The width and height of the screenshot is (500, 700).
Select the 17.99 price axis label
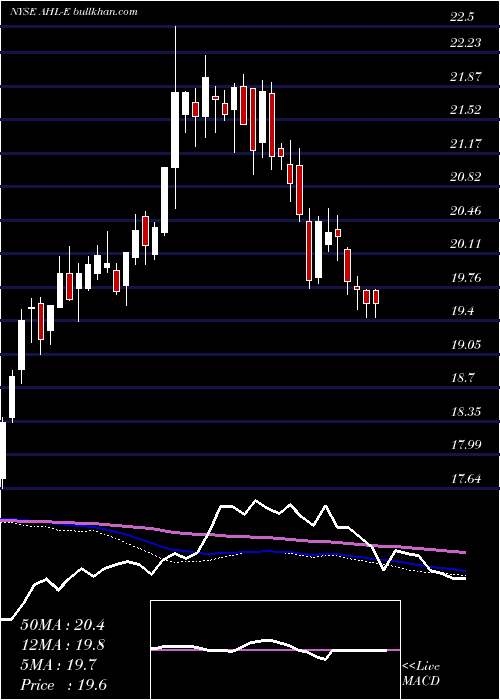(466, 445)
